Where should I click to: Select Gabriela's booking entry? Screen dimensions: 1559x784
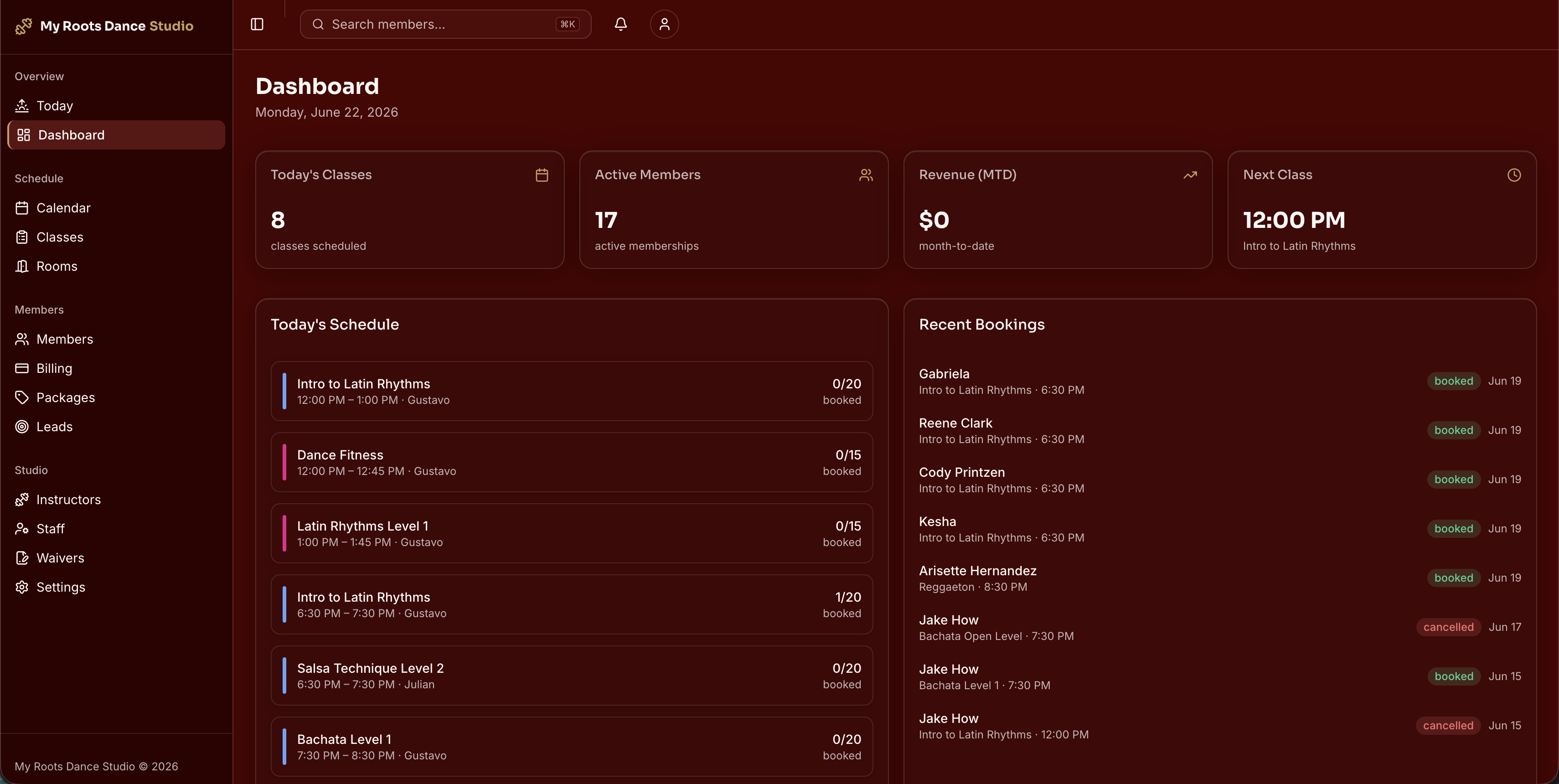(x=1219, y=381)
